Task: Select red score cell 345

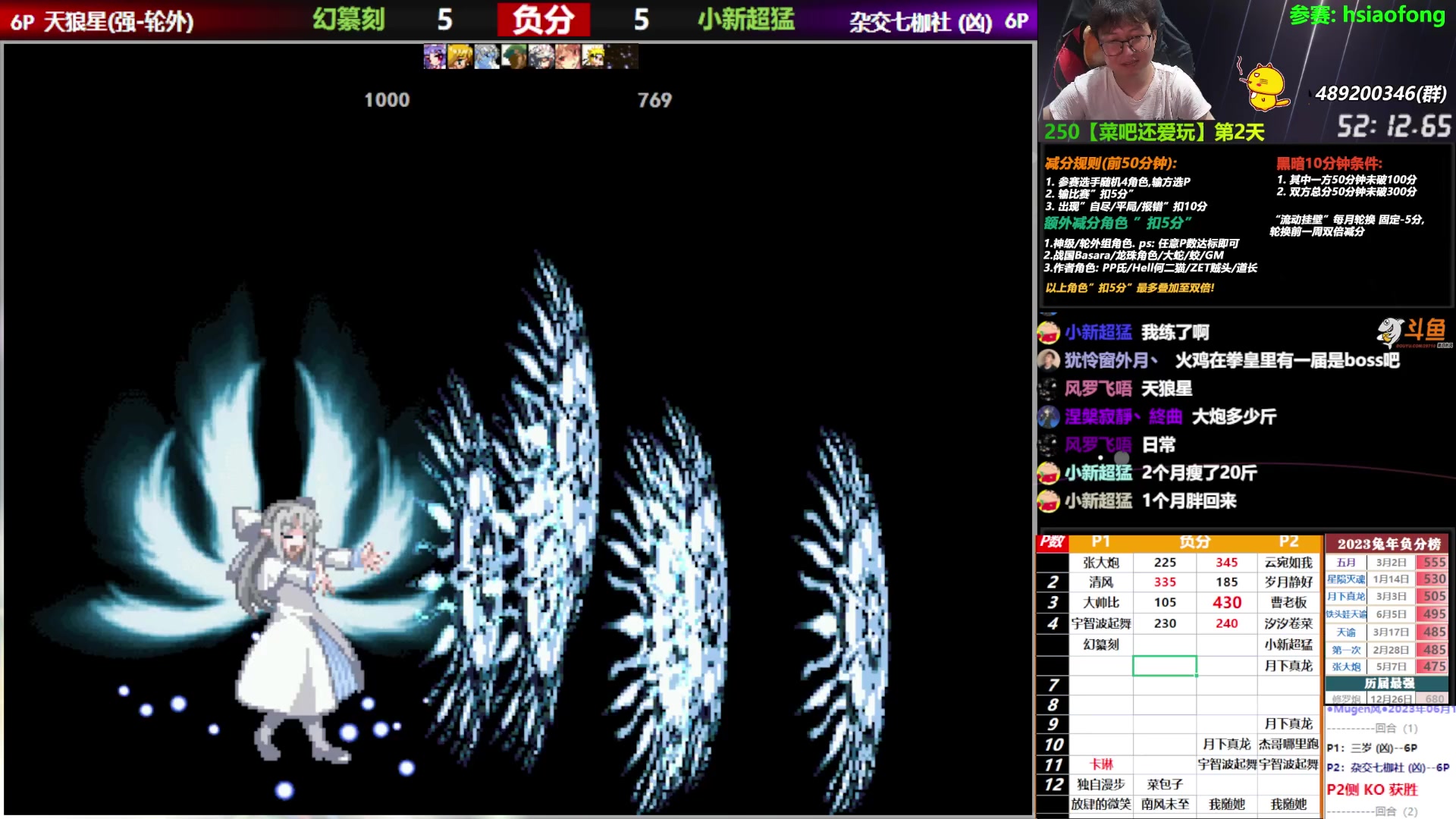Action: [x=1227, y=563]
